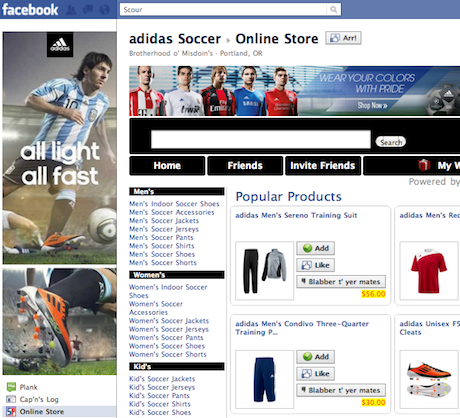Open Men's Soccer Pants category
The height and width of the screenshot is (418, 460).
point(161,237)
